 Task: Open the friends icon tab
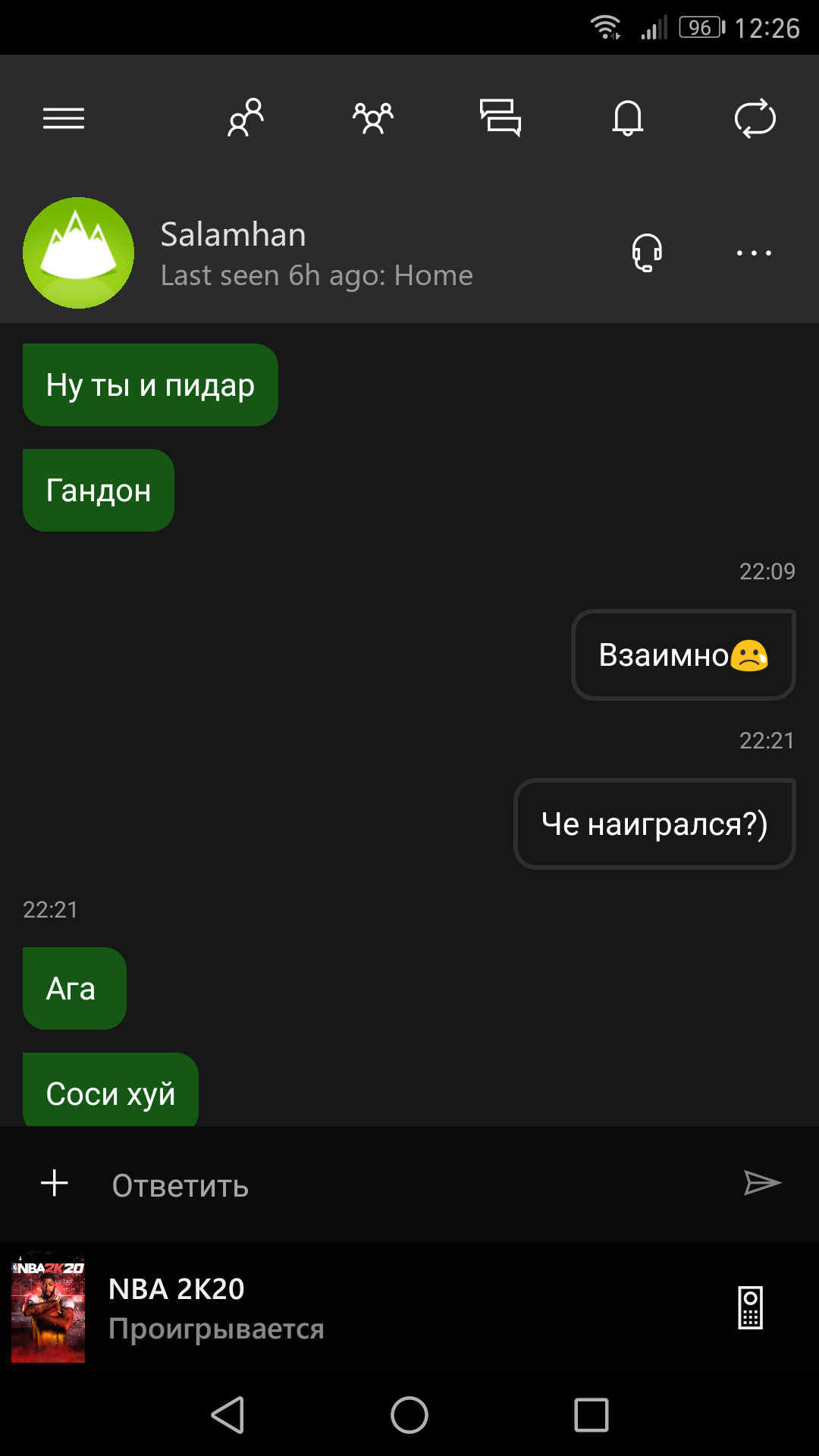pyautogui.click(x=246, y=118)
